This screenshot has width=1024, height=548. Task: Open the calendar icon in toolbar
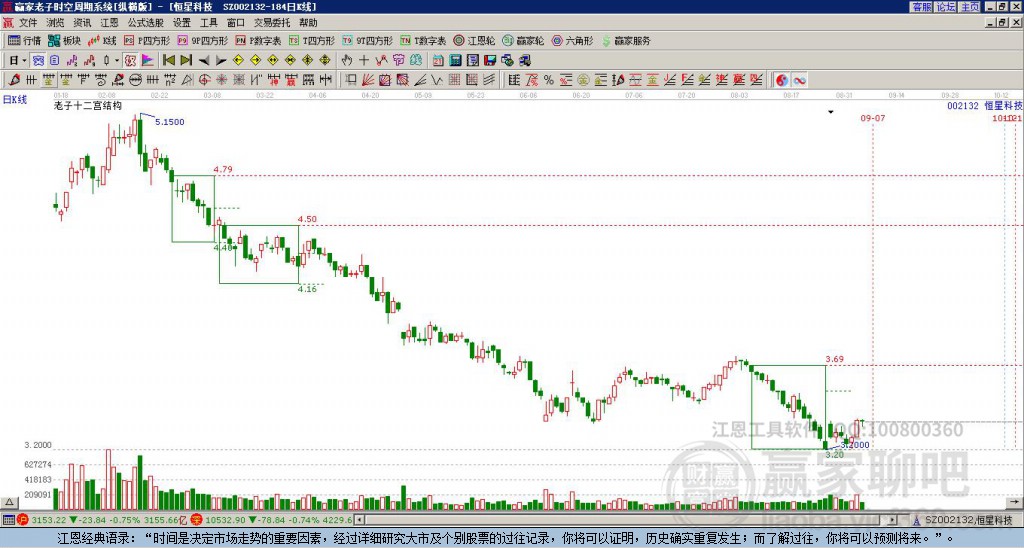[438, 60]
